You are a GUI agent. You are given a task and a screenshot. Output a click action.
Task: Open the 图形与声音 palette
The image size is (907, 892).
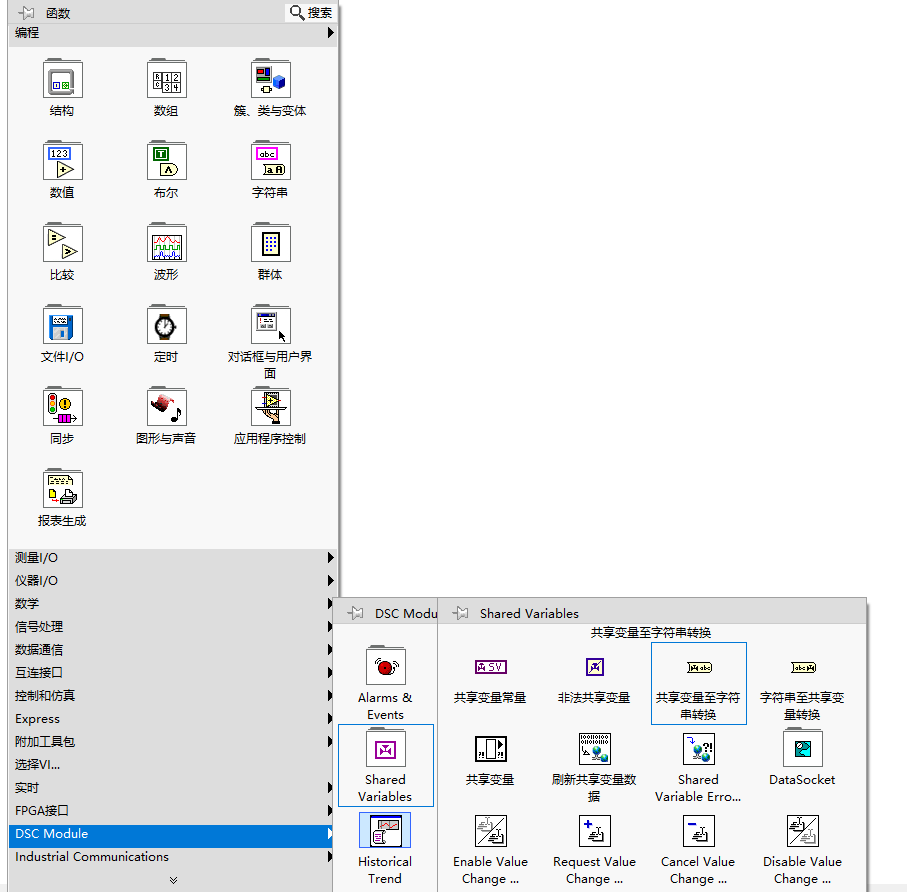(167, 407)
